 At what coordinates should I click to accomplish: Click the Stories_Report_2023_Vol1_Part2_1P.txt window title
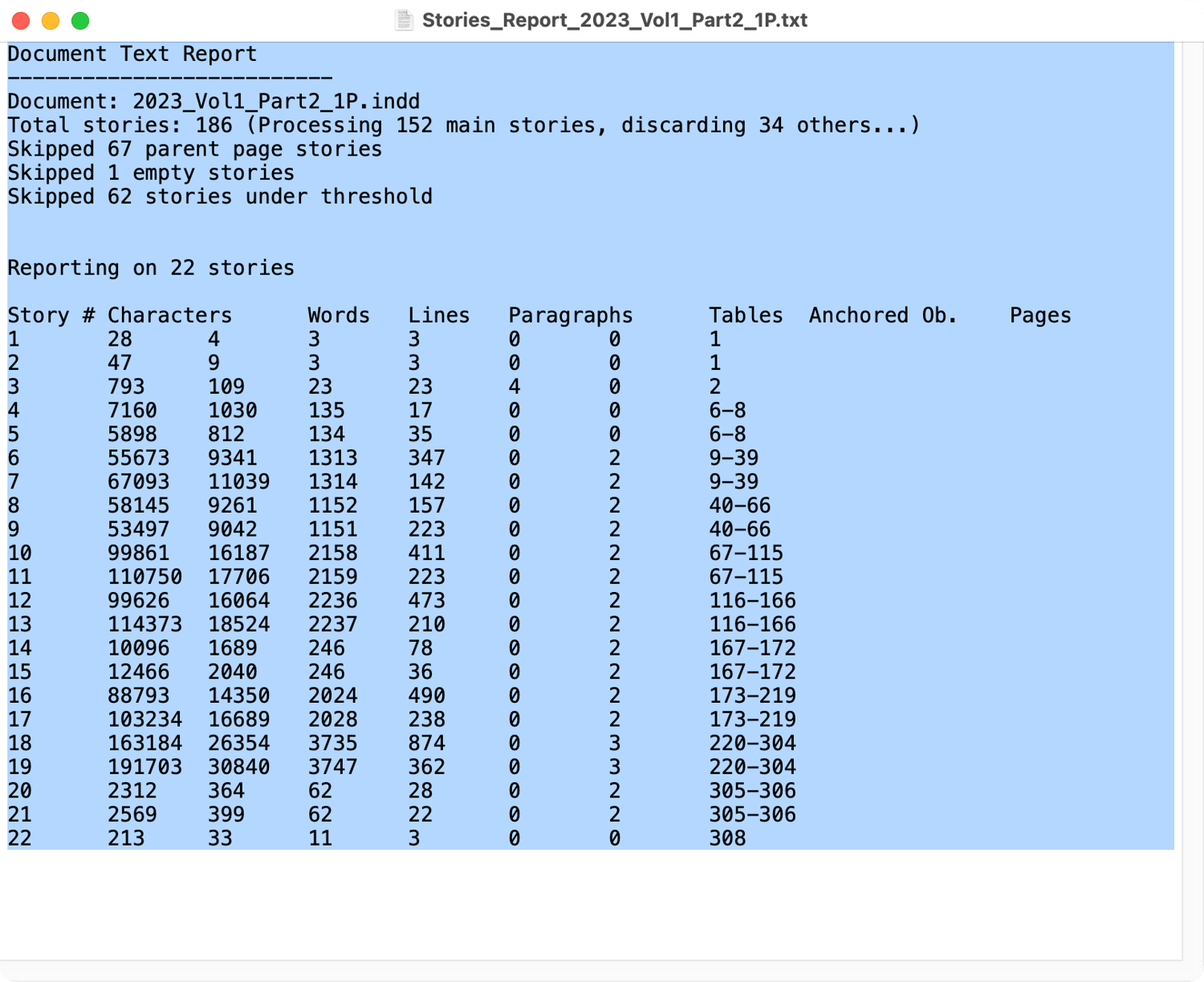coord(615,20)
